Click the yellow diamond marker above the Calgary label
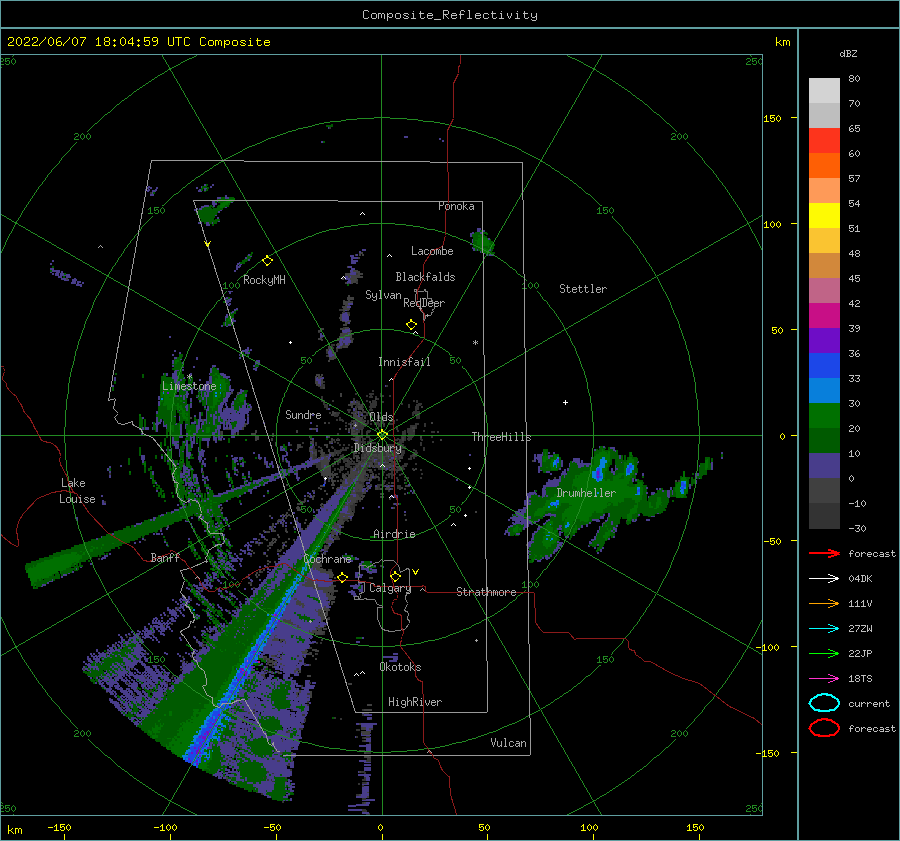The width and height of the screenshot is (900, 841). point(395,576)
